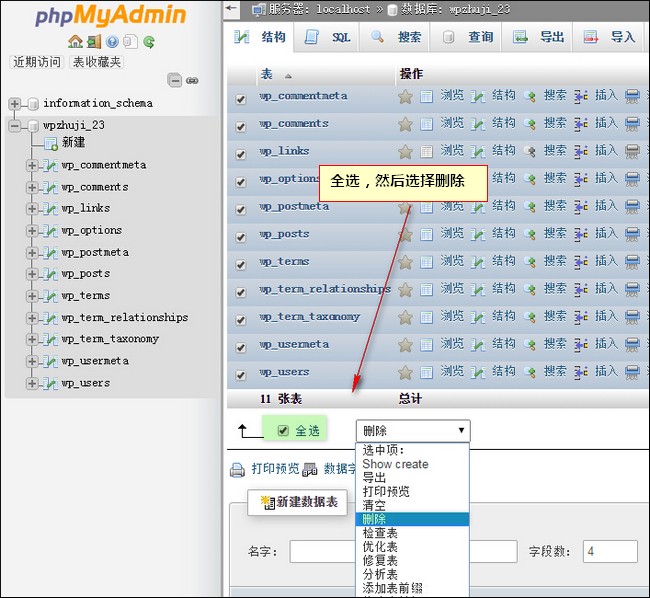Click localhost server breadcrumb link
The height and width of the screenshot is (598, 650).
(343, 9)
